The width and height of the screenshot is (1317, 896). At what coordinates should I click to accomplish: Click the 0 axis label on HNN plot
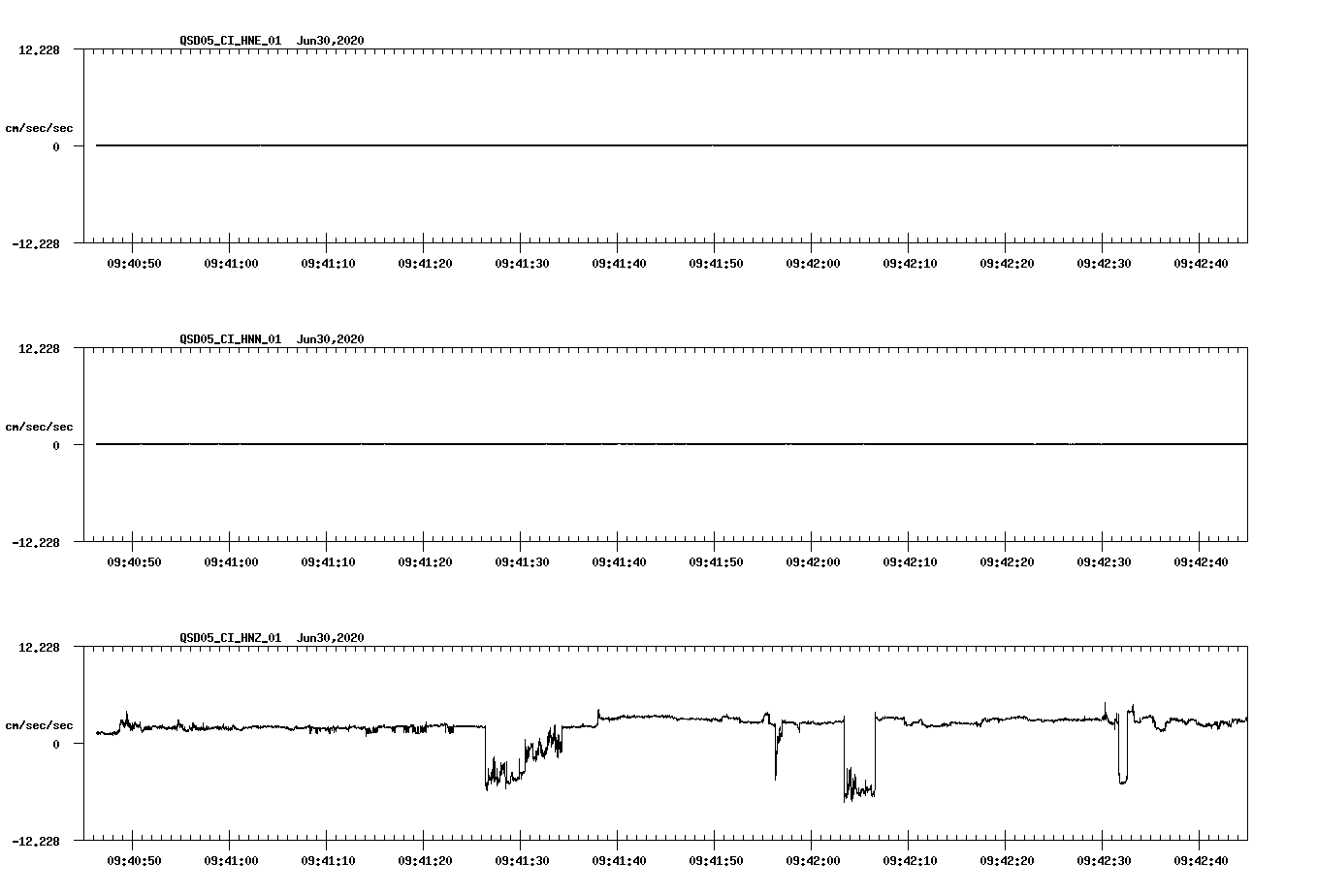click(56, 446)
